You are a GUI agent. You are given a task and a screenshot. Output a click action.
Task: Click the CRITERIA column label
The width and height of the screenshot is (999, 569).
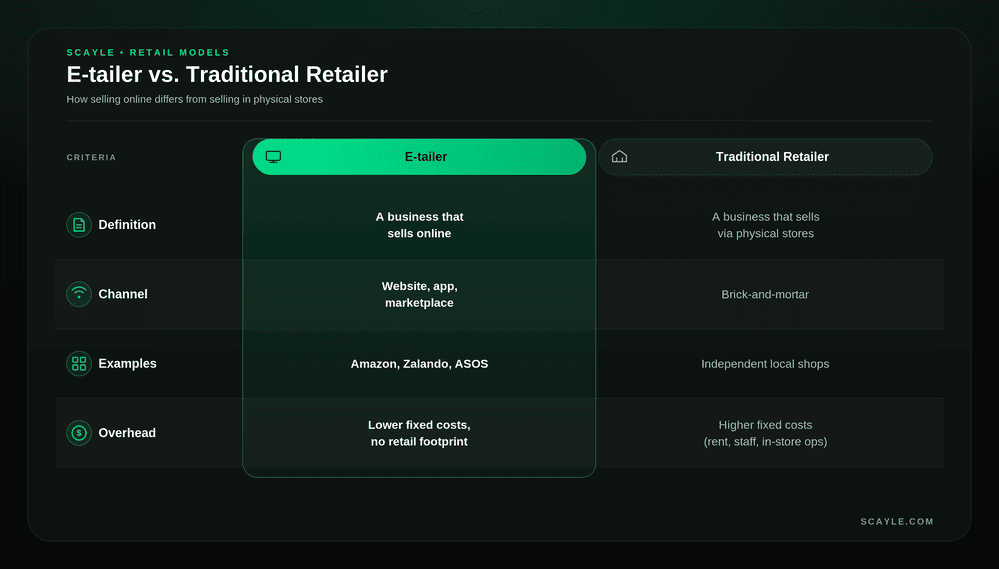point(91,157)
